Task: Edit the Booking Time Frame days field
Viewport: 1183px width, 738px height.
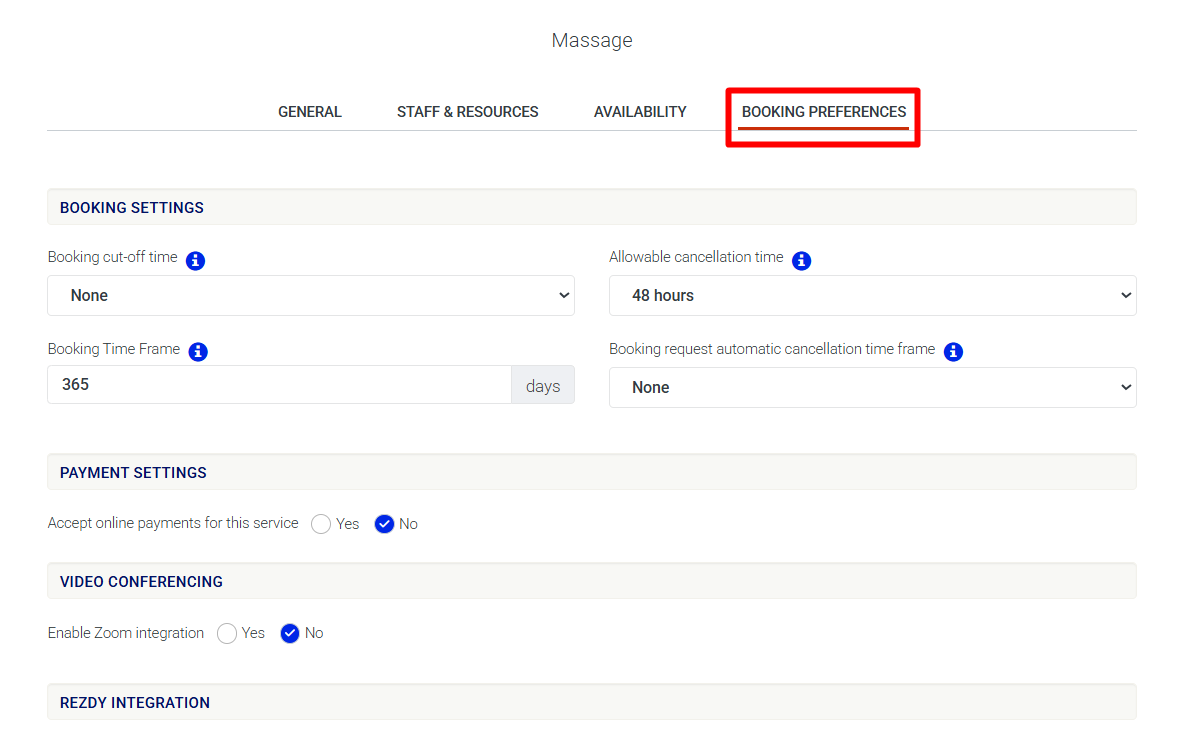Action: [279, 385]
